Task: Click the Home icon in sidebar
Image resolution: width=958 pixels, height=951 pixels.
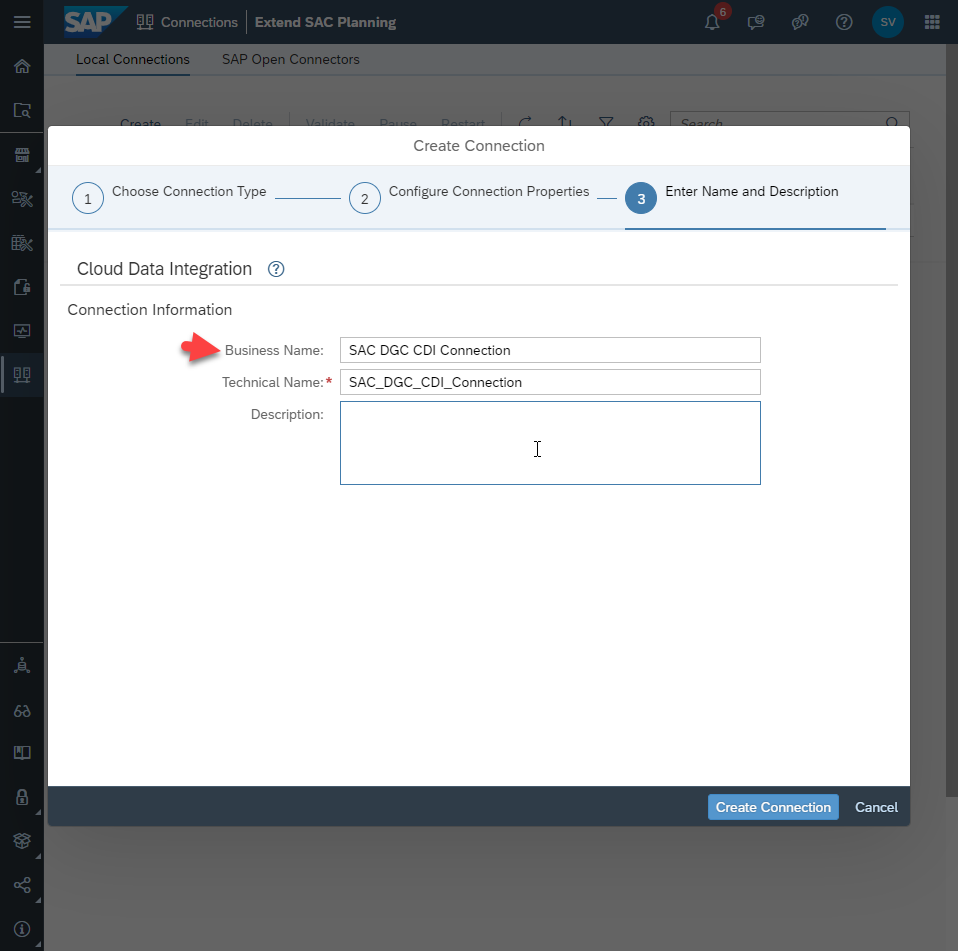Action: [x=22, y=66]
